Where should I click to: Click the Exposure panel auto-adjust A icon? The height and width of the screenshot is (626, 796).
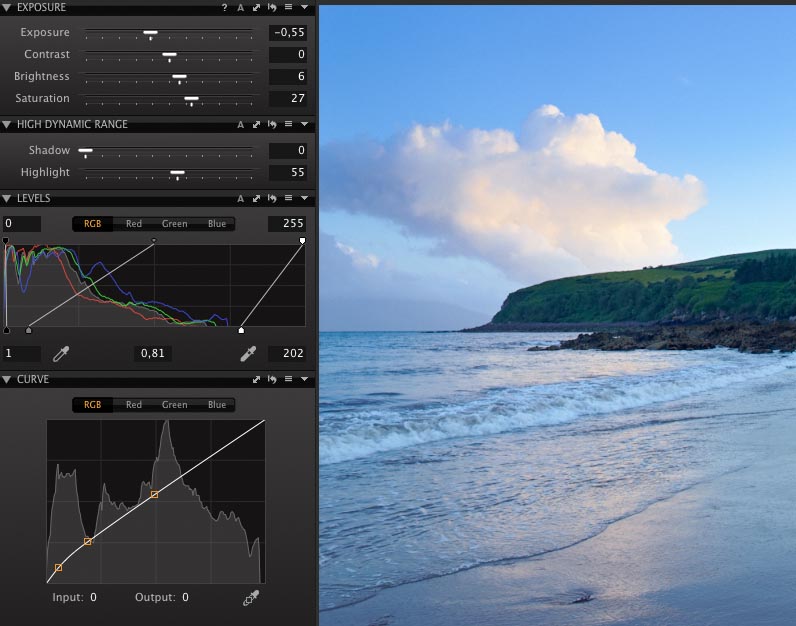tap(240, 8)
